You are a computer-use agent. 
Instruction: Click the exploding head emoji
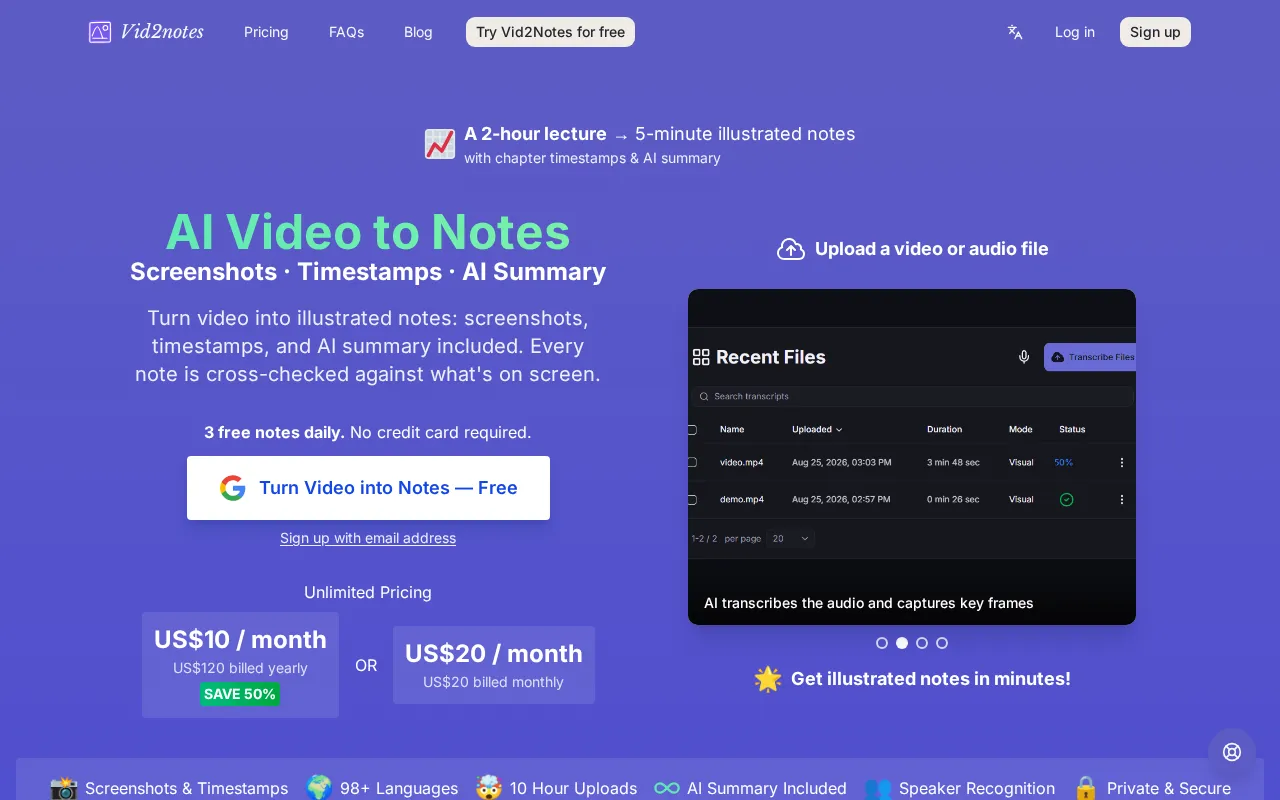coord(489,788)
